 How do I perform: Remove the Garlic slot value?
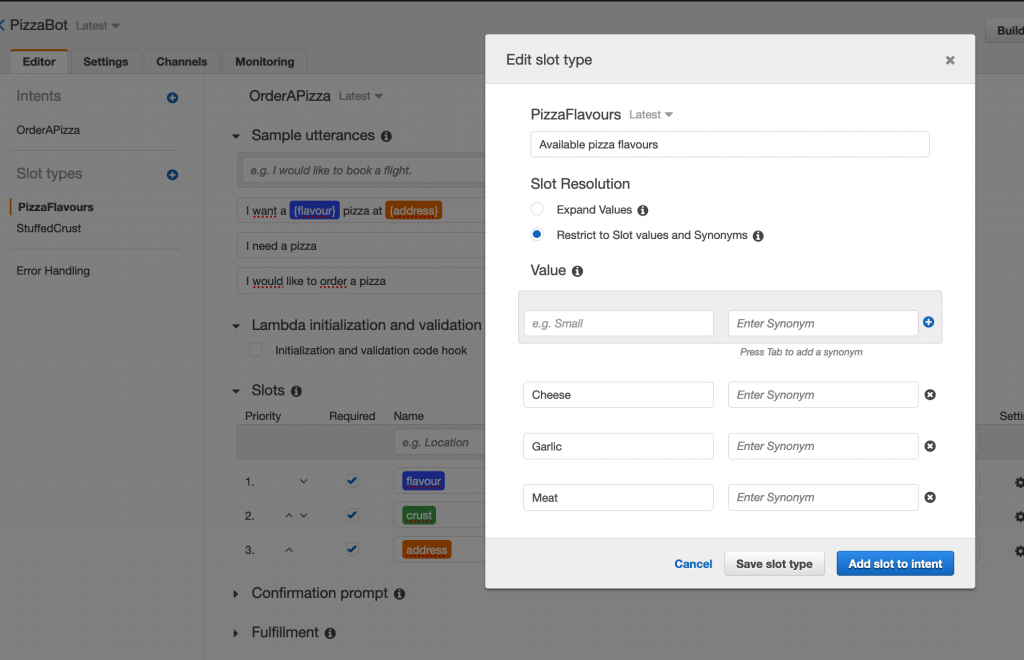tap(929, 446)
